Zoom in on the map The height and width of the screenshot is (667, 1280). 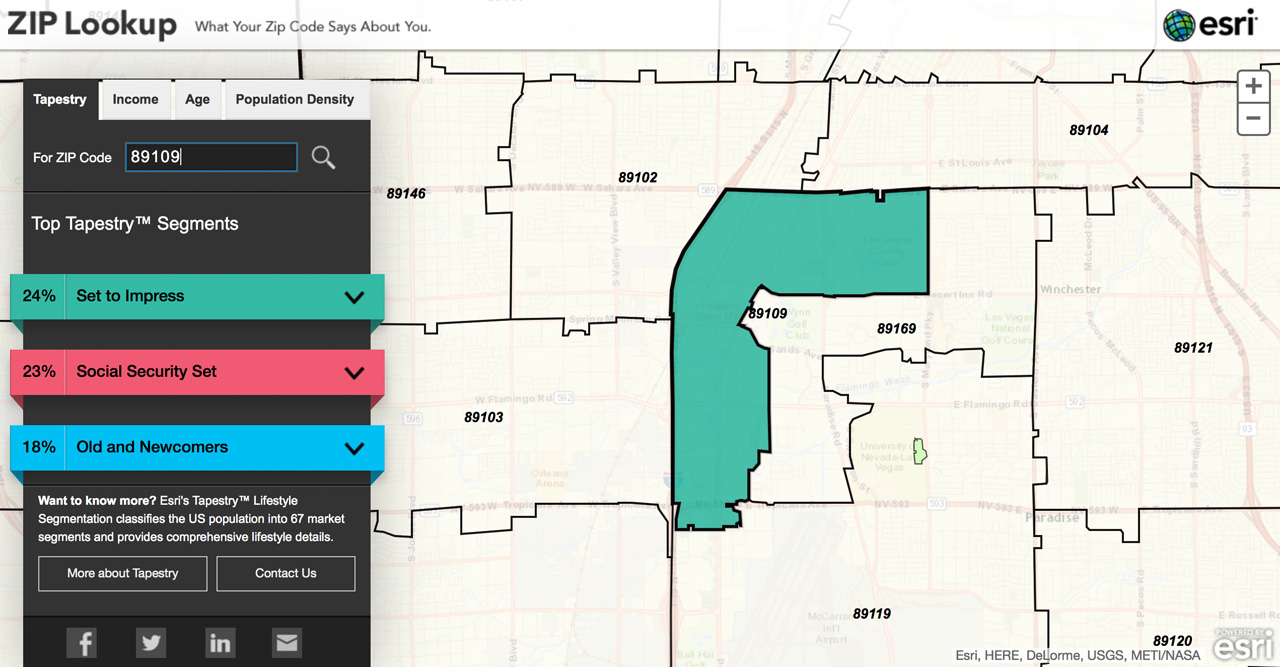1253,86
